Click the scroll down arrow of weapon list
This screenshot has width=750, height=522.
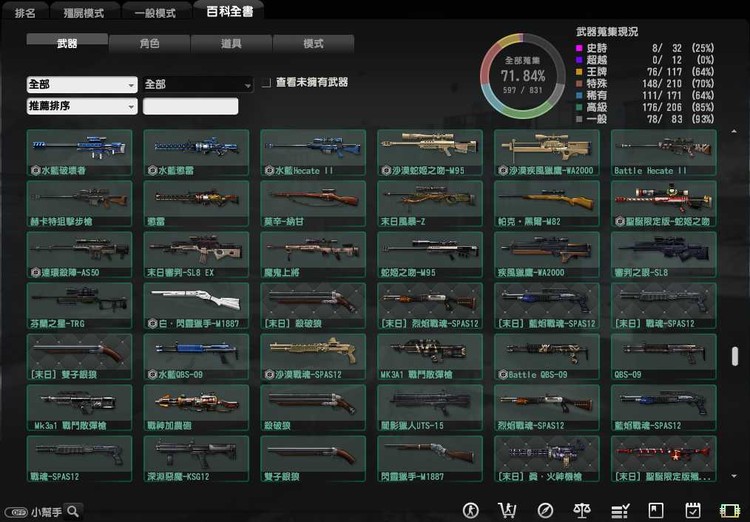tap(734, 476)
